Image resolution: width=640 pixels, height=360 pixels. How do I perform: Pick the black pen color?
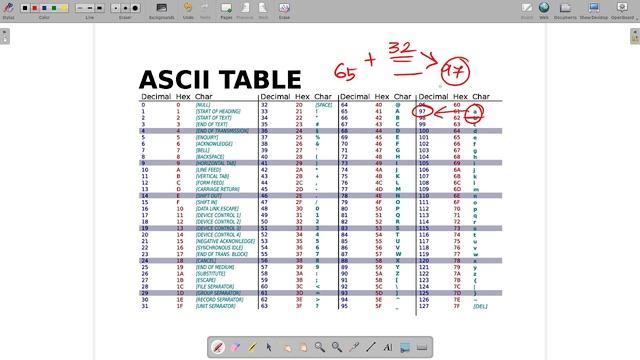[x=25, y=8]
